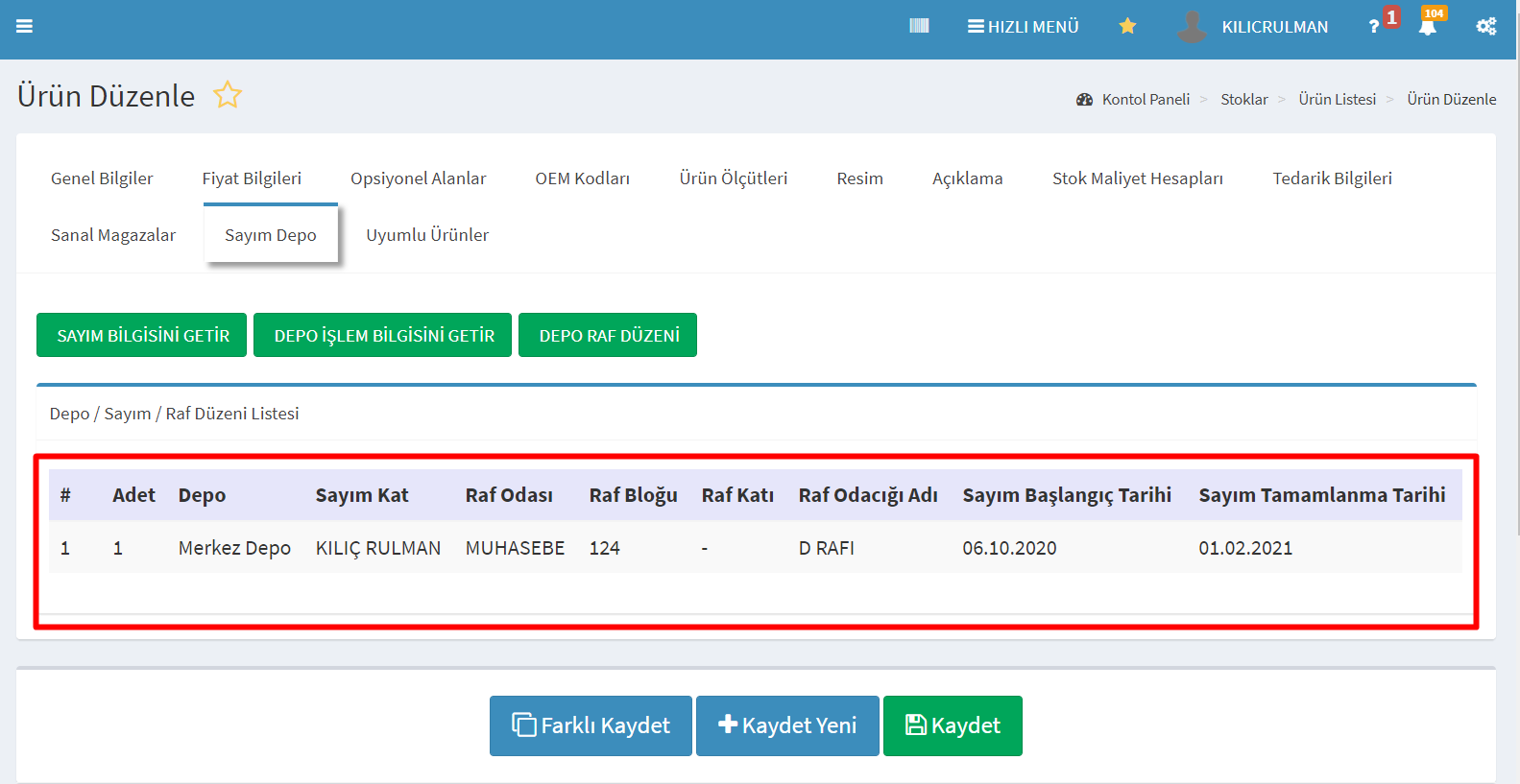This screenshot has height=784, width=1520.
Task: Open the settings gears icon
Action: (1485, 27)
